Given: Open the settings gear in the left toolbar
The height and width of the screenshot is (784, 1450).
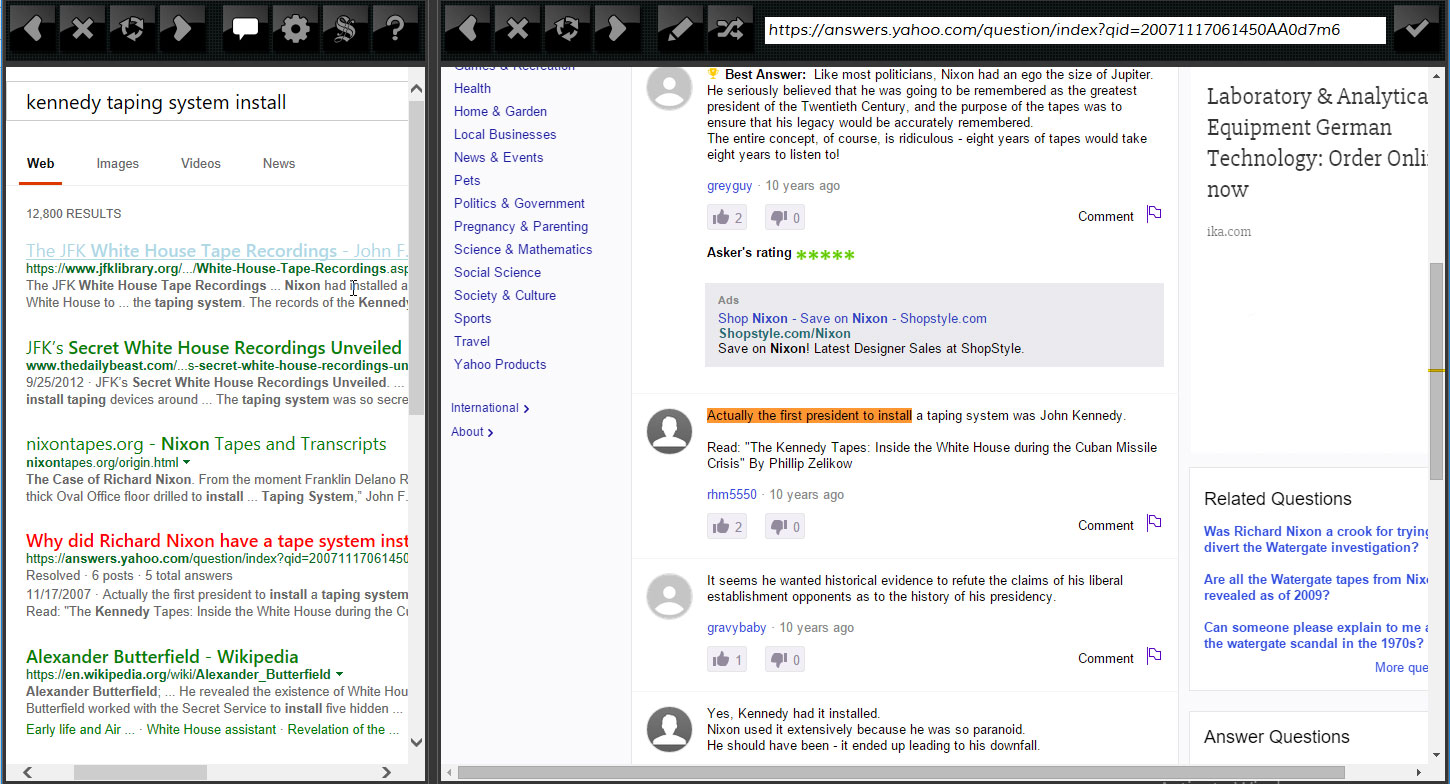Looking at the screenshot, I should click(x=295, y=29).
